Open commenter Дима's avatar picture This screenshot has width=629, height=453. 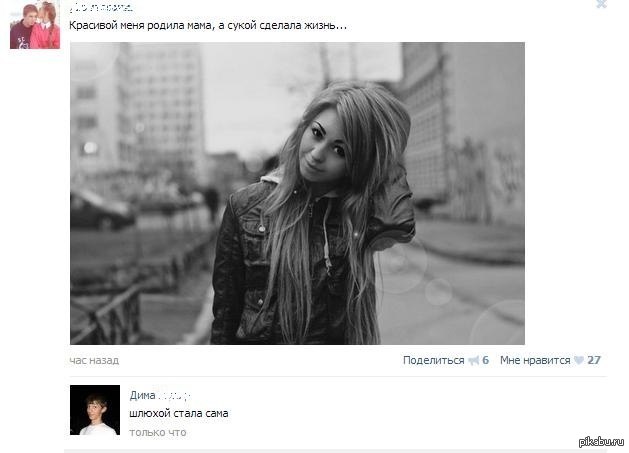(x=95, y=410)
